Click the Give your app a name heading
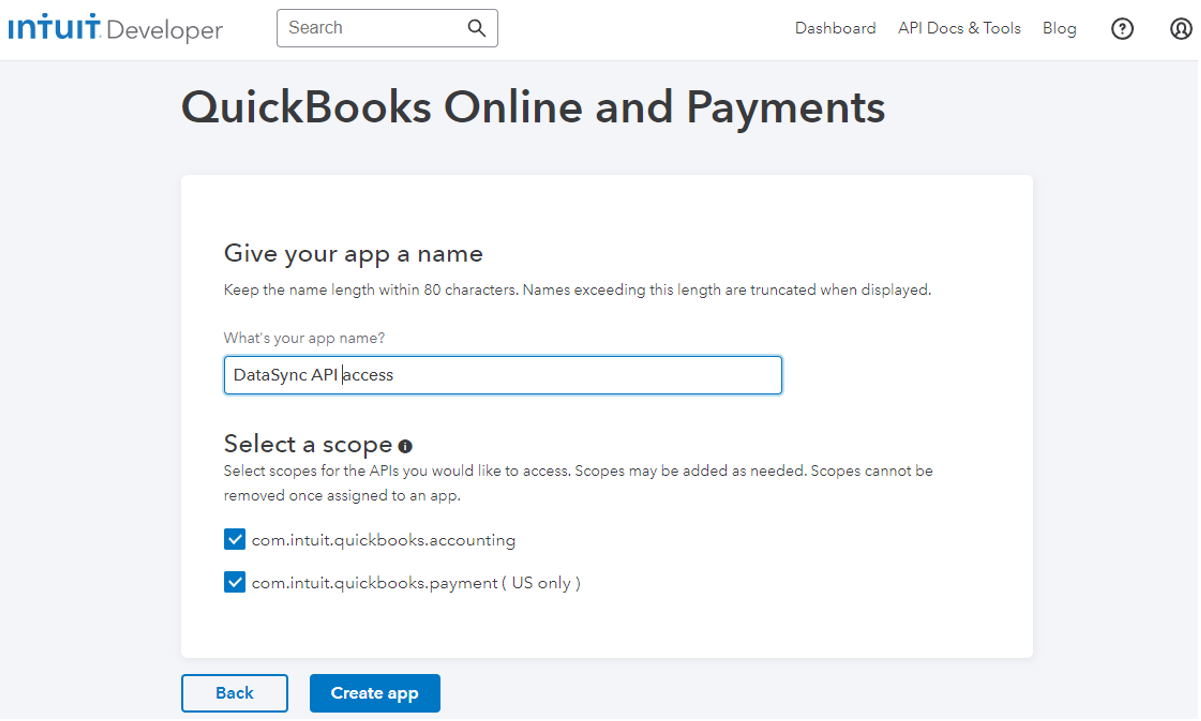1201x721 pixels. point(353,253)
